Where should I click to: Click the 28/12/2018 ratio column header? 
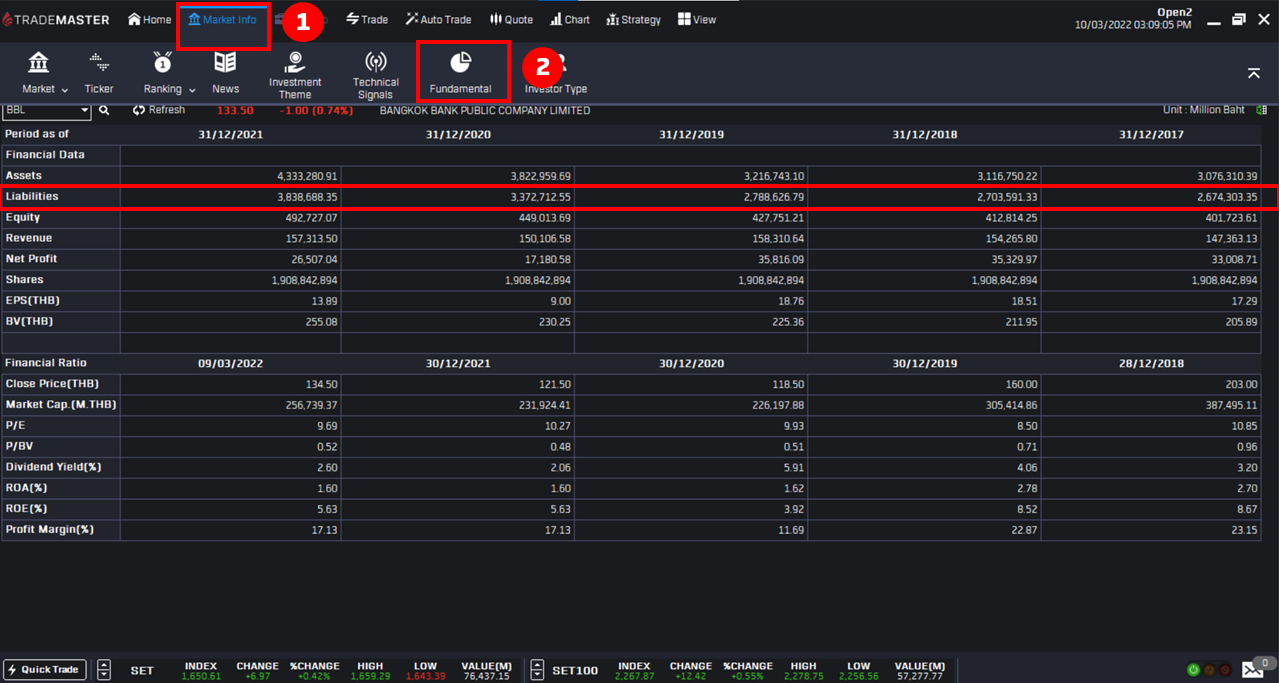[x=1152, y=364]
